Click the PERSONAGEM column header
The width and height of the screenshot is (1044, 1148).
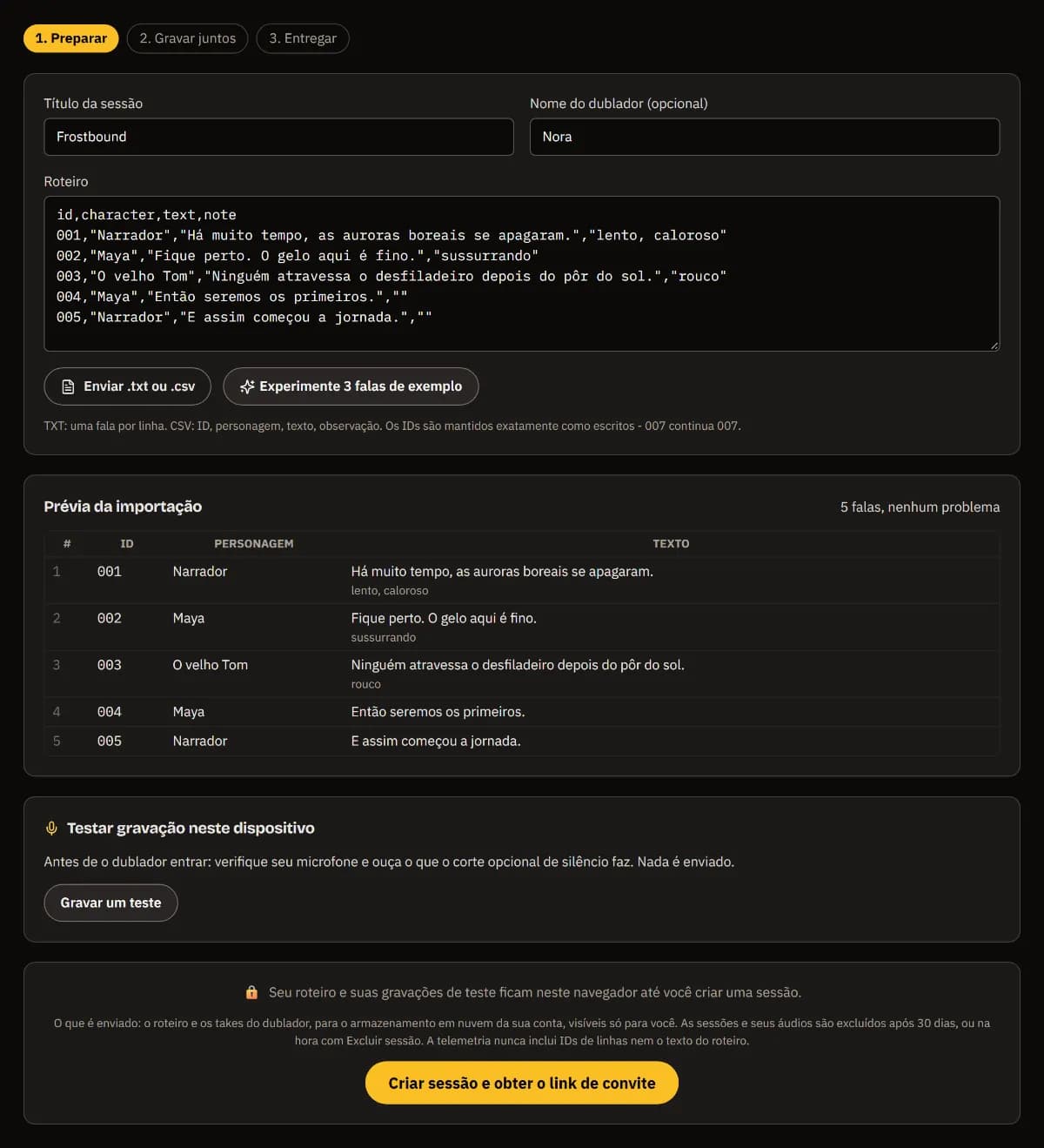pos(254,543)
